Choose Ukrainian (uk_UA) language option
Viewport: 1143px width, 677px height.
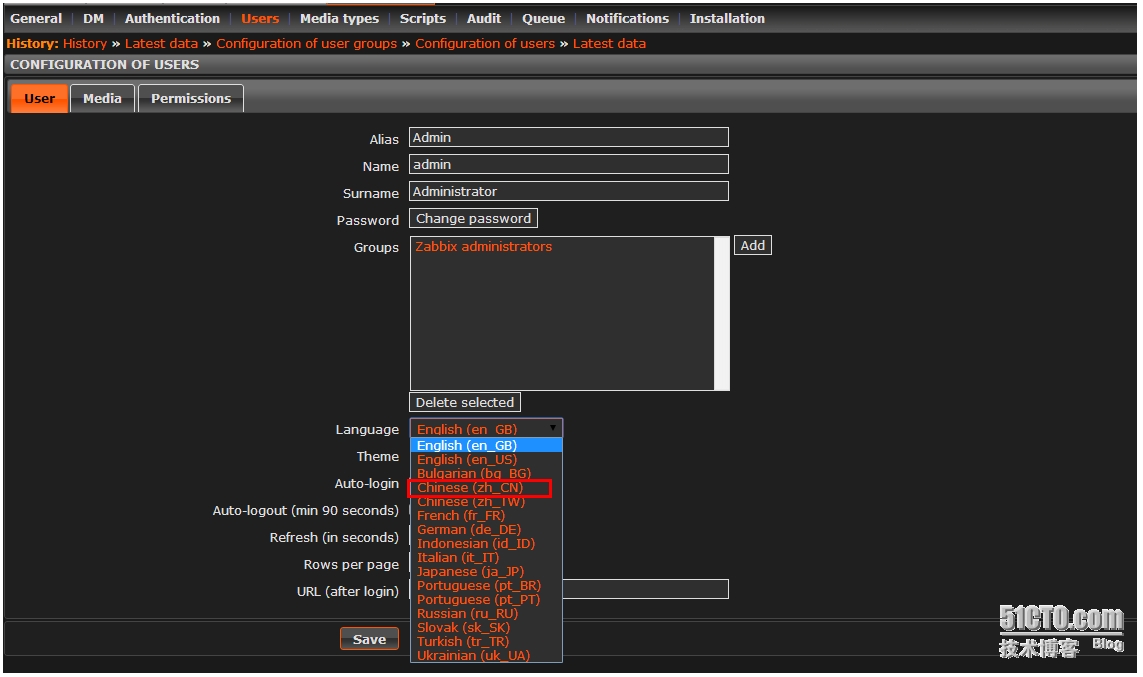point(486,655)
